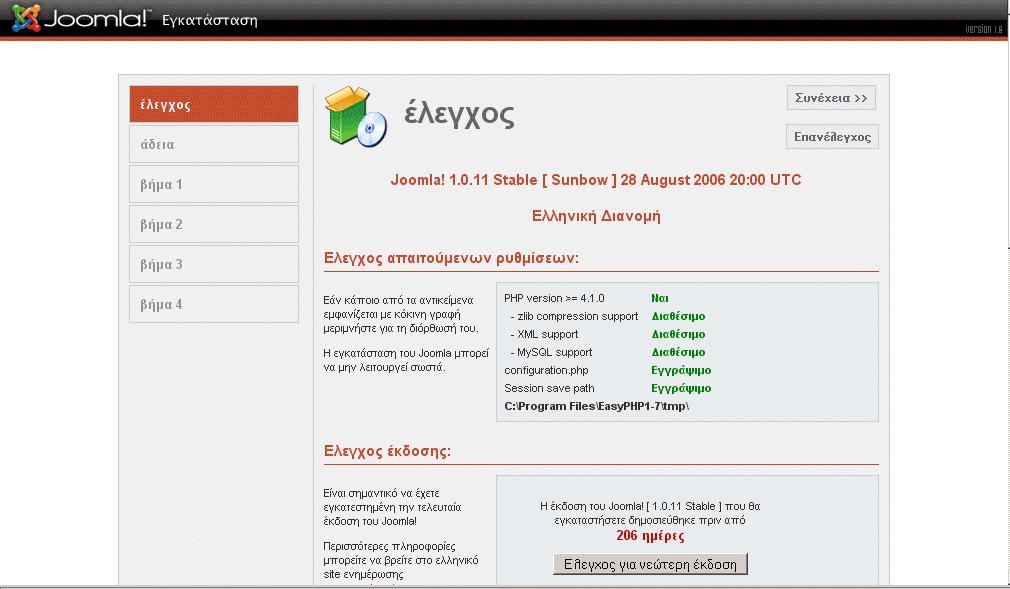Select βήμα 3 in sidebar
This screenshot has width=1010, height=589.
click(x=214, y=264)
